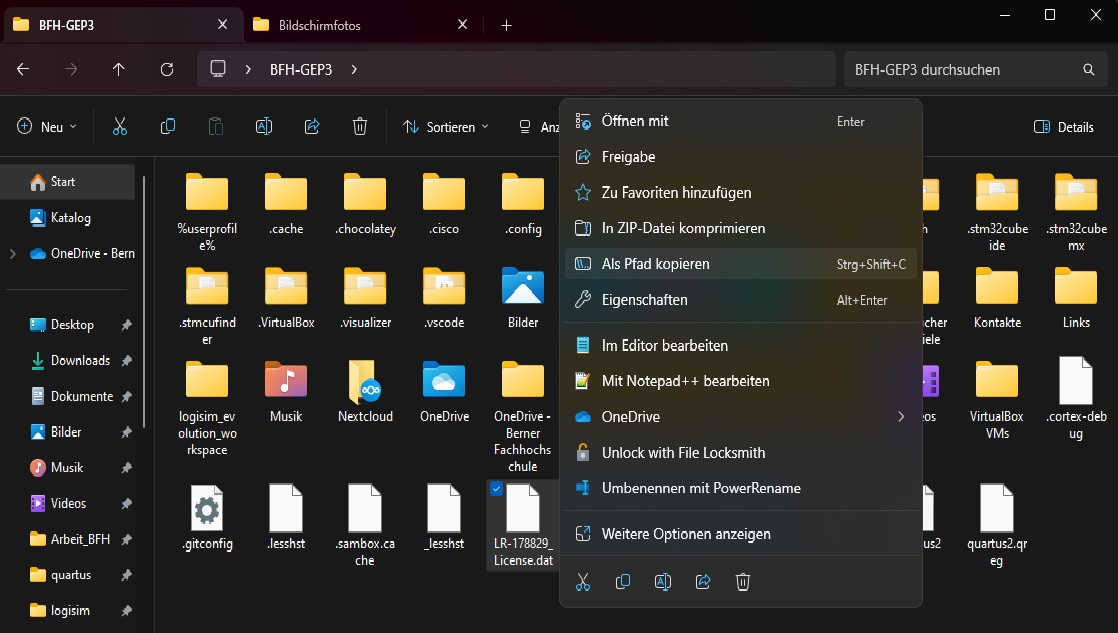
Task: Choose Im Editor bearbeiten
Action: coord(740,346)
